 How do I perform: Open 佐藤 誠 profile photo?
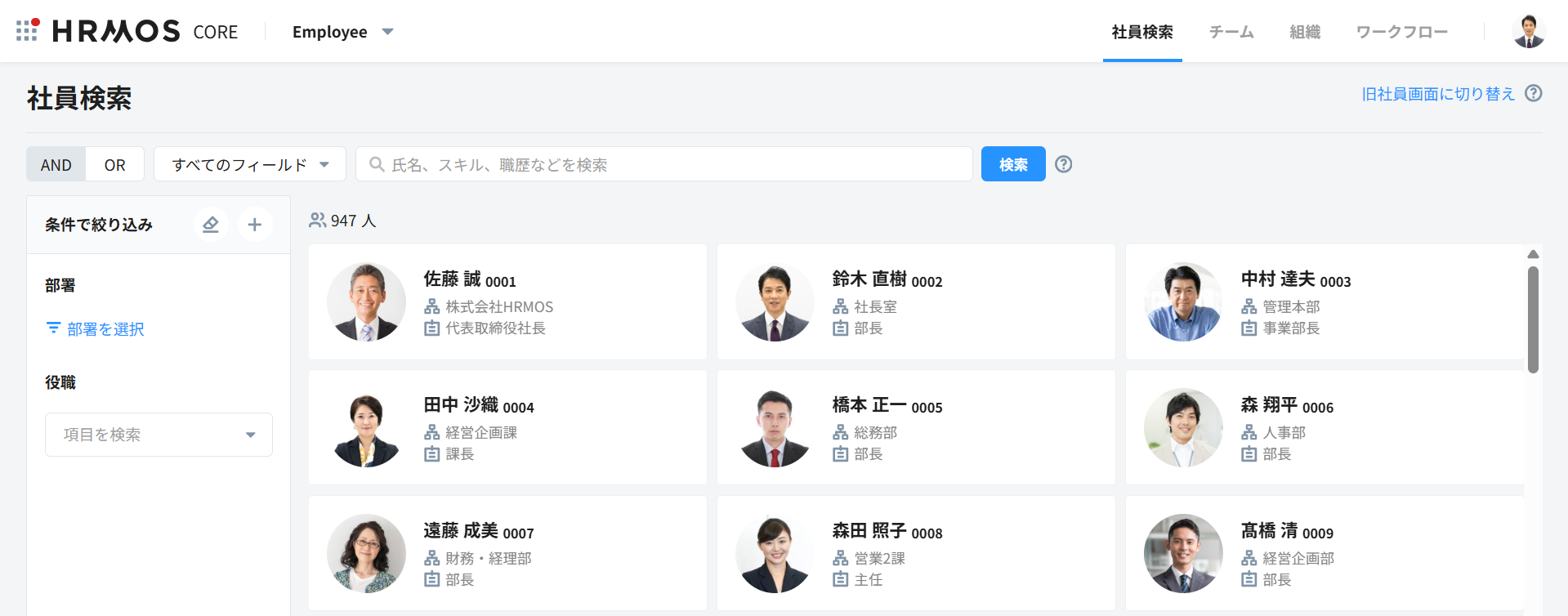(x=366, y=301)
